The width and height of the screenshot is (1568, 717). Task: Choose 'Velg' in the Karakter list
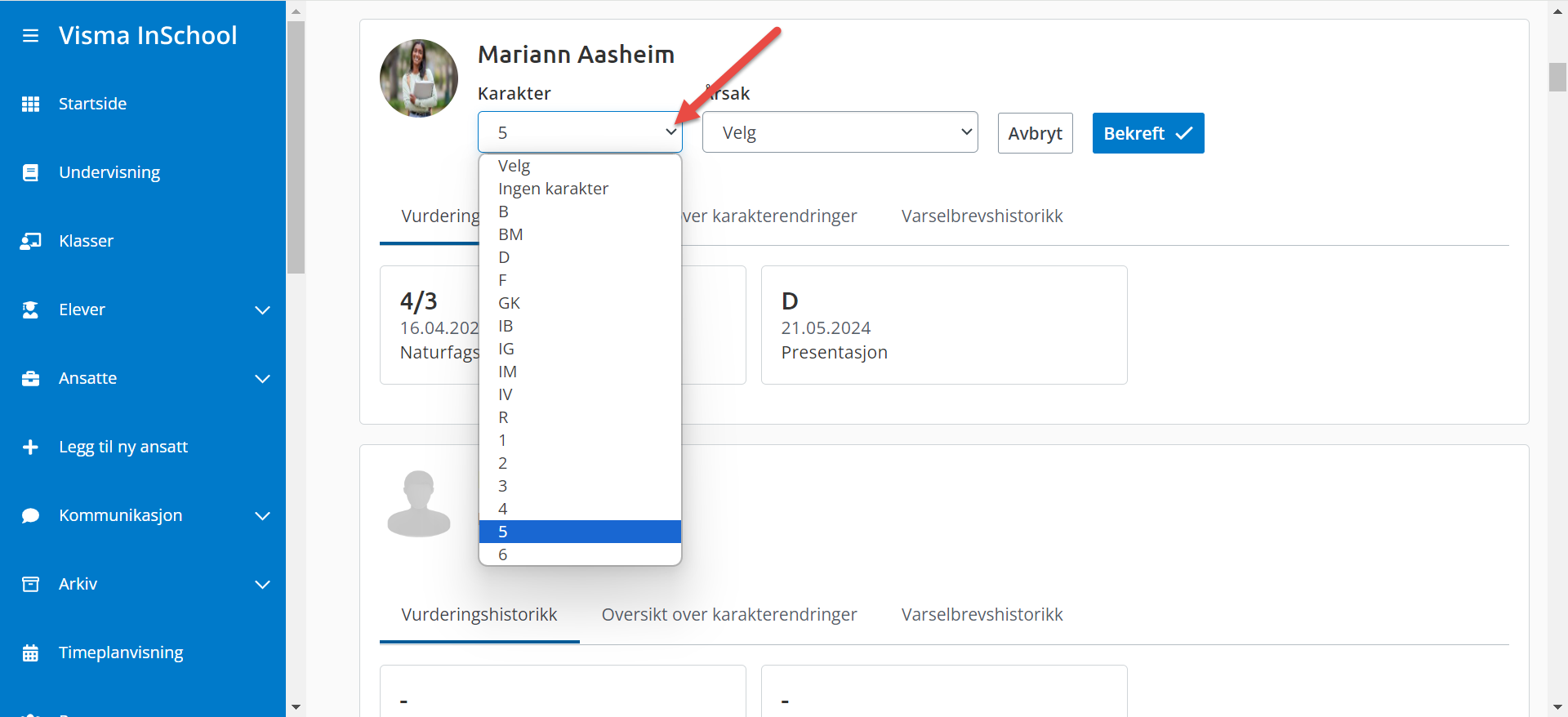pyautogui.click(x=580, y=166)
